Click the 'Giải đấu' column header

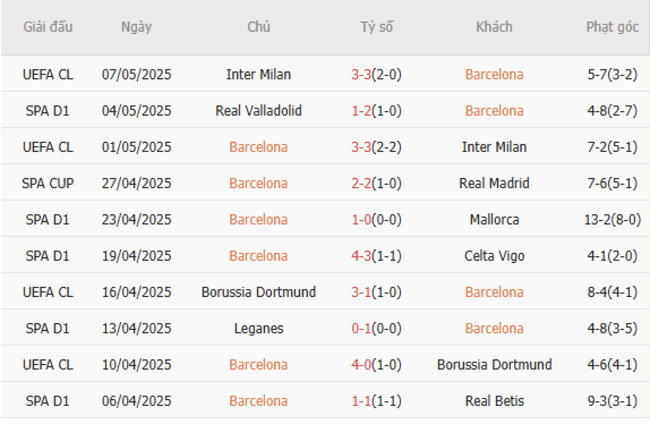[48, 27]
